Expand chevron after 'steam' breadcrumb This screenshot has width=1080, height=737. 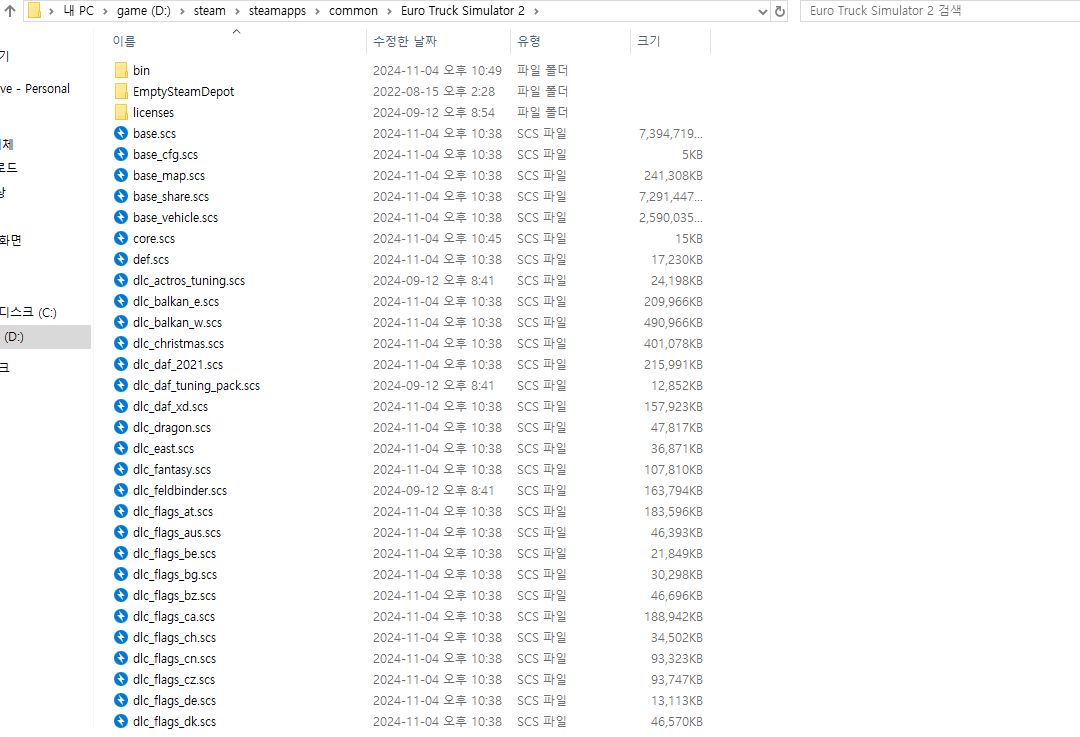pyautogui.click(x=238, y=11)
